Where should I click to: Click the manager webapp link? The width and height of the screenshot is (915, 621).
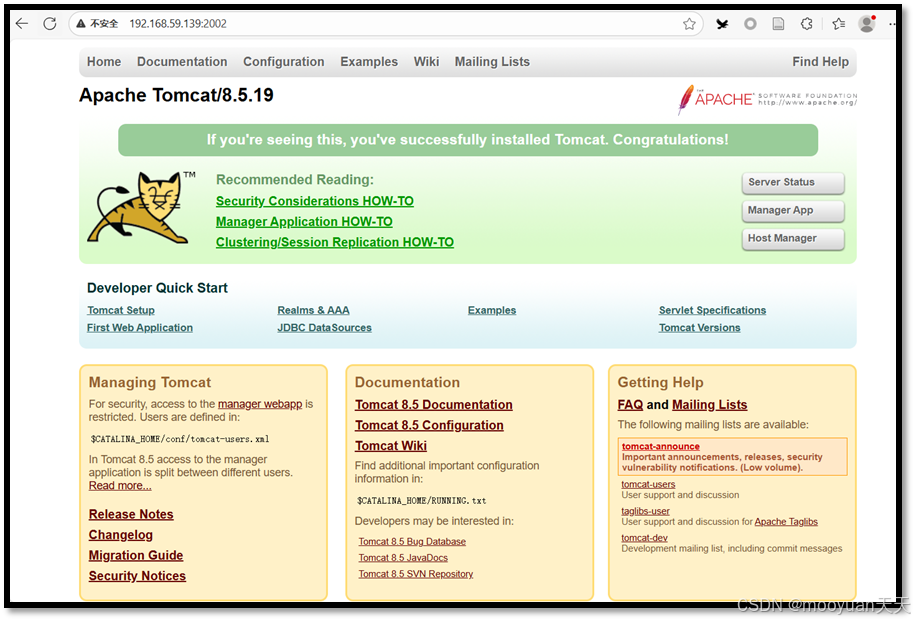click(260, 404)
